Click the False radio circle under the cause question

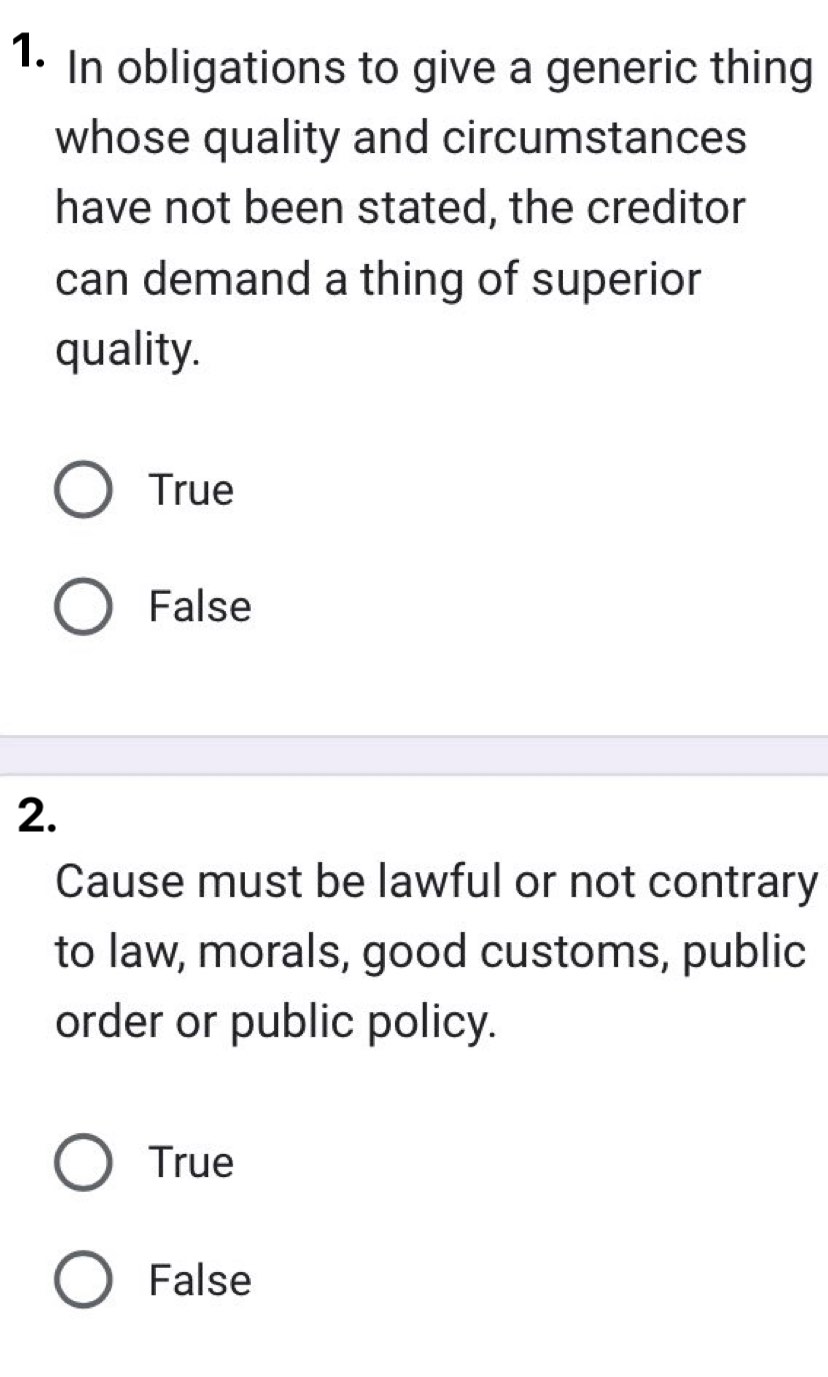[84, 1280]
